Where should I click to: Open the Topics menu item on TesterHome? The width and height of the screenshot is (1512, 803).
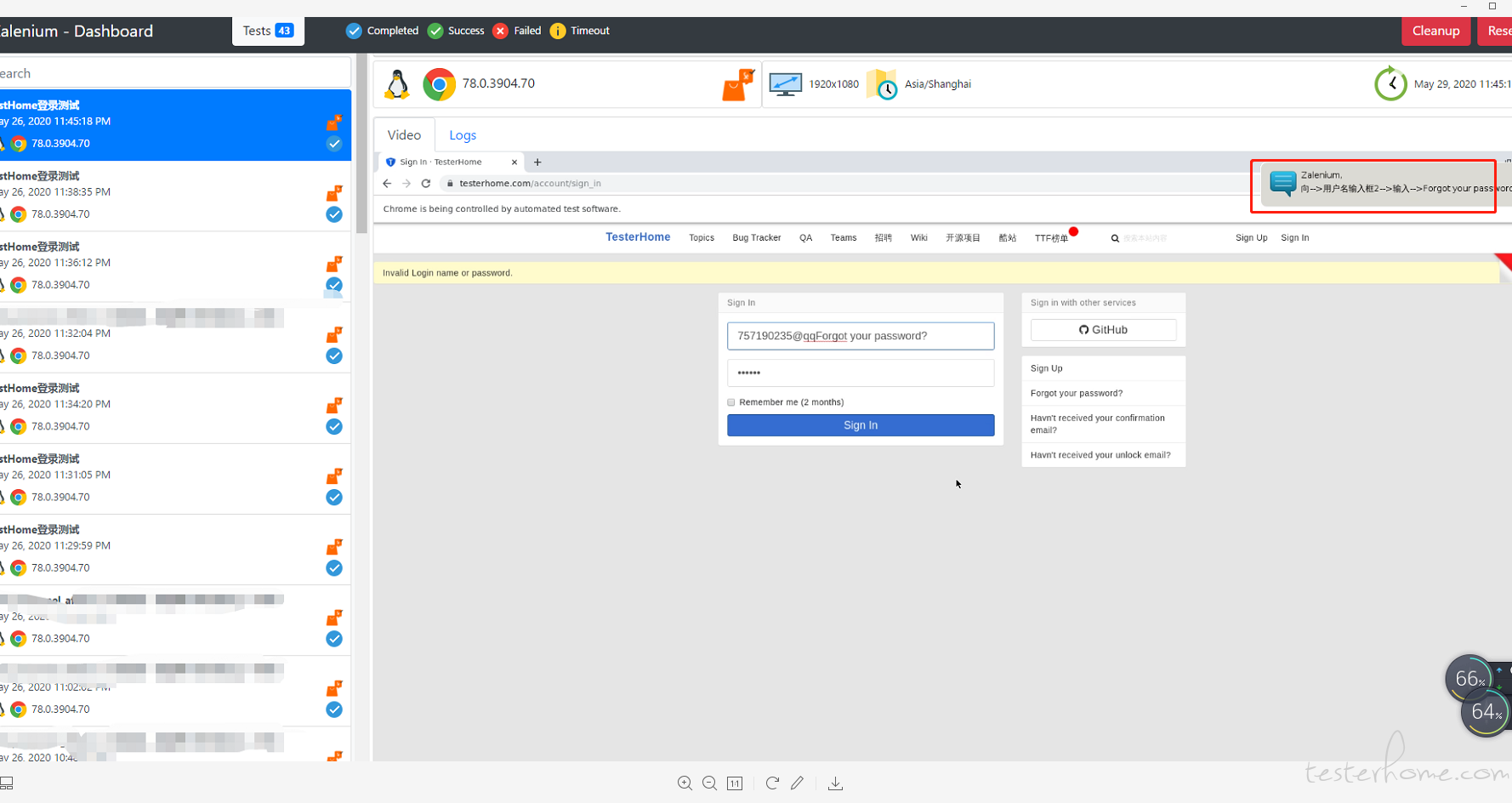(702, 238)
